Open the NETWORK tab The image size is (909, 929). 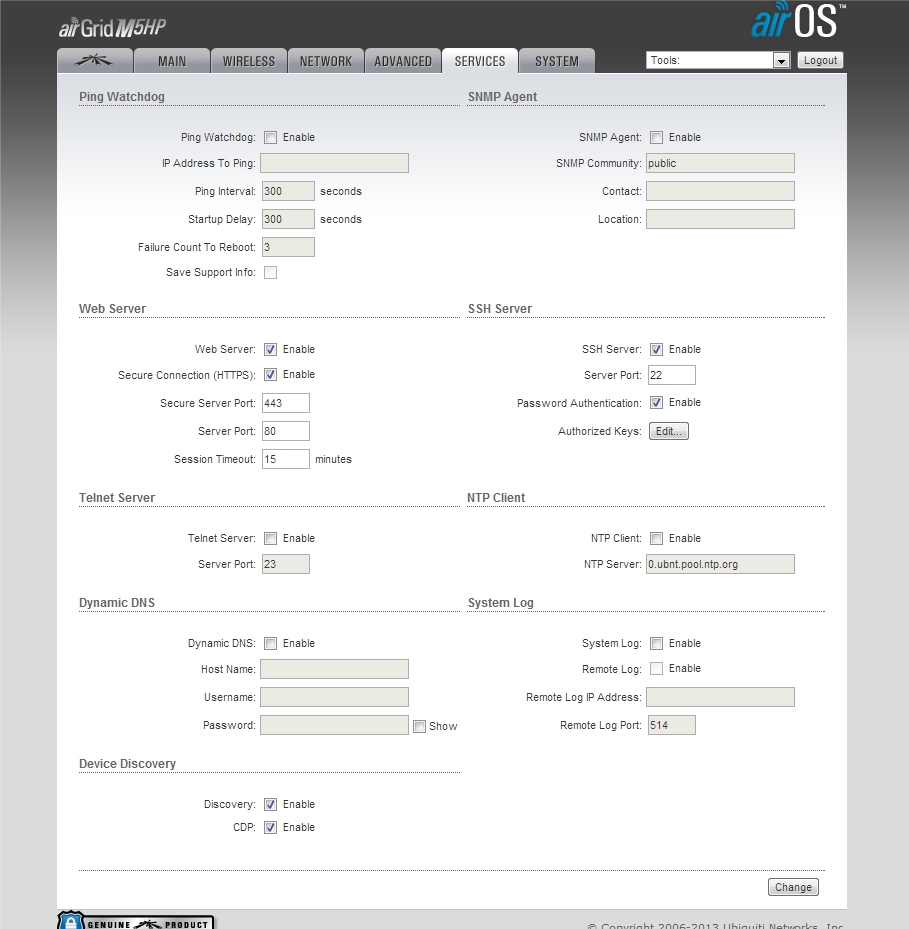tap(326, 61)
